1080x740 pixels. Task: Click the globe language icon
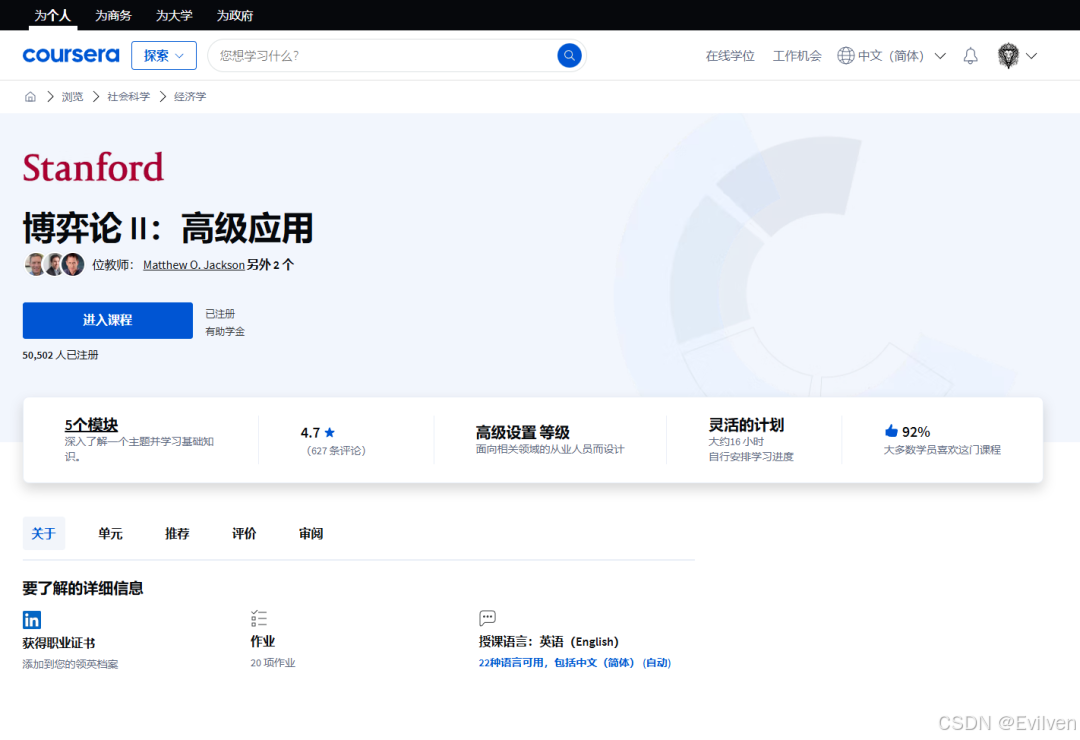[x=845, y=56]
